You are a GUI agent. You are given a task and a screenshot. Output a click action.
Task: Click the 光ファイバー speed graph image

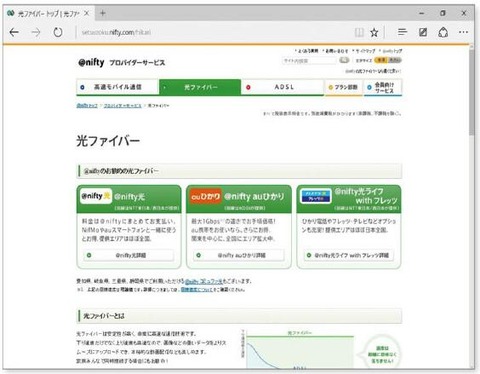(298, 349)
